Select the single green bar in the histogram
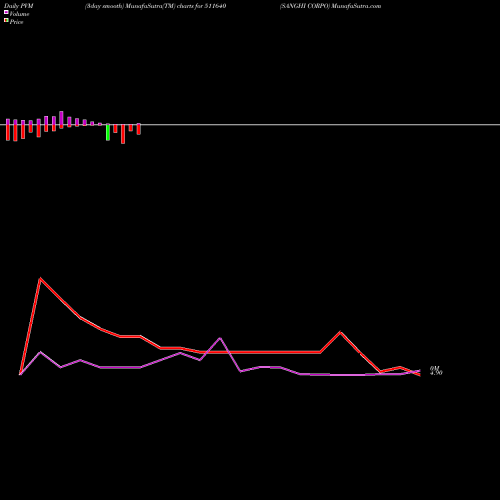The image size is (500, 500). click(108, 132)
